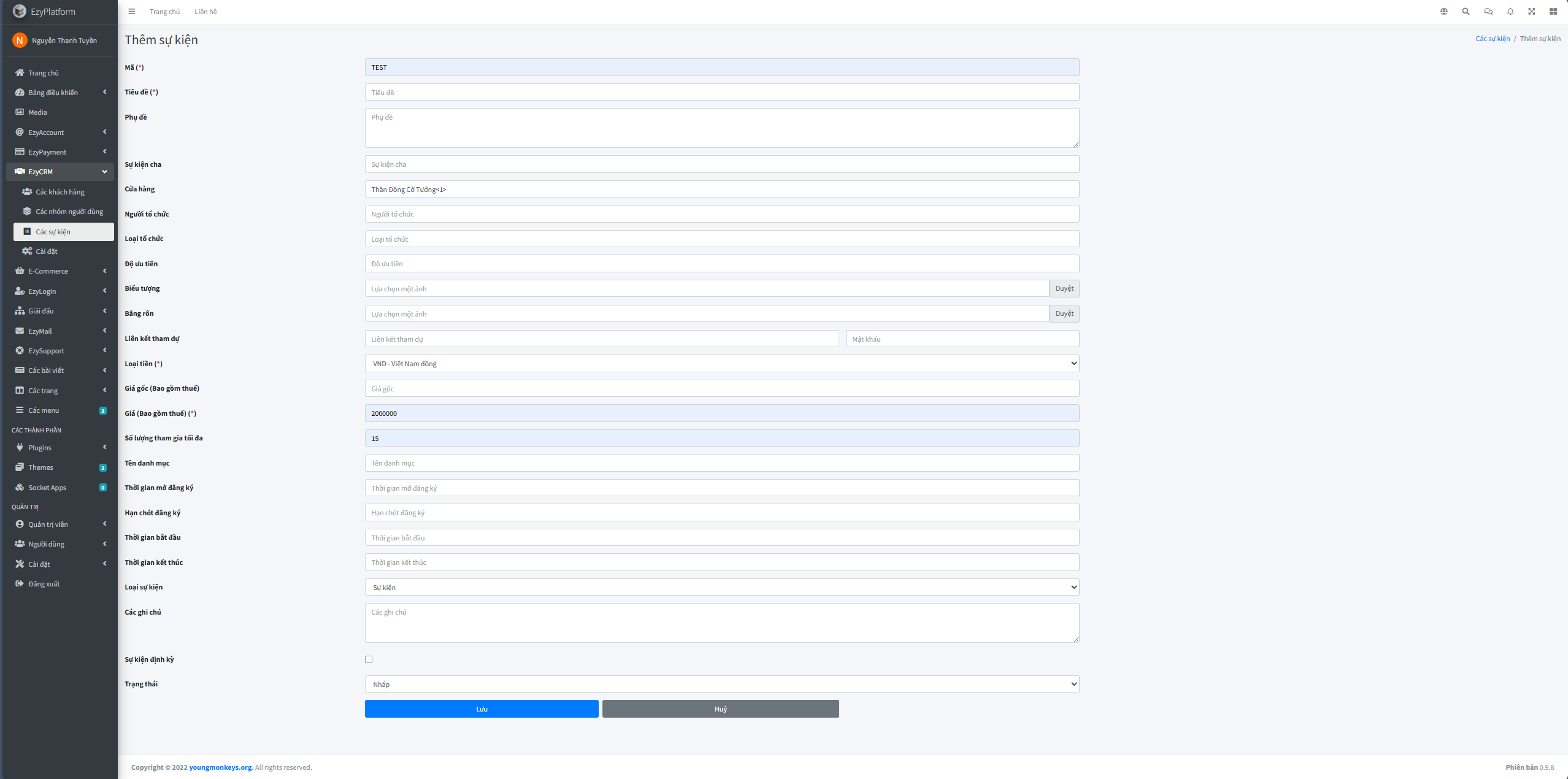Open the Loại sự kiện dropdown
1568x779 pixels.
coord(721,587)
